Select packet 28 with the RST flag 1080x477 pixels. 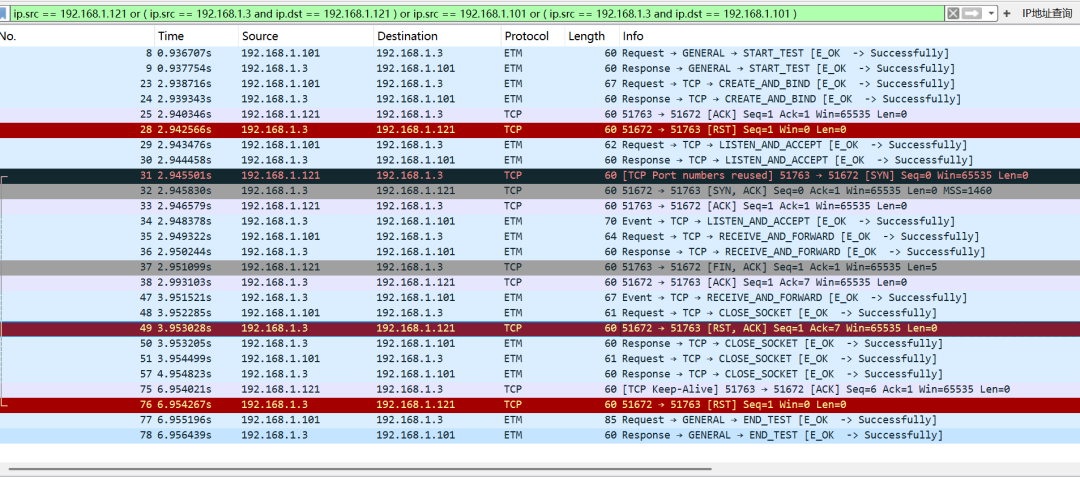tap(500, 130)
